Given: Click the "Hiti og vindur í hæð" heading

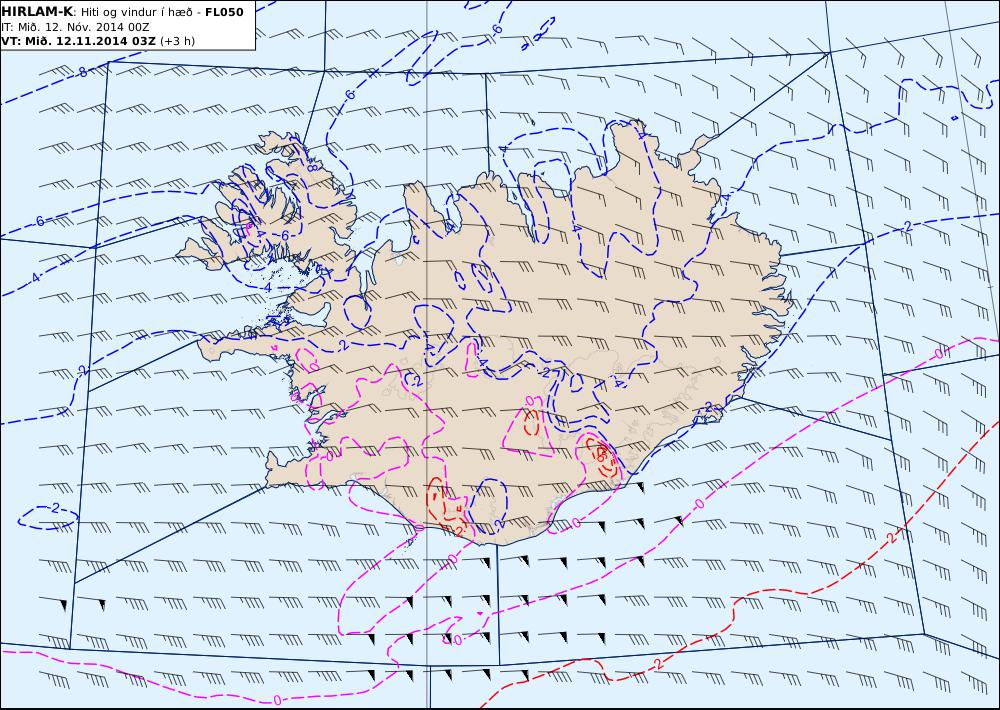Looking at the screenshot, I should coord(136,13).
